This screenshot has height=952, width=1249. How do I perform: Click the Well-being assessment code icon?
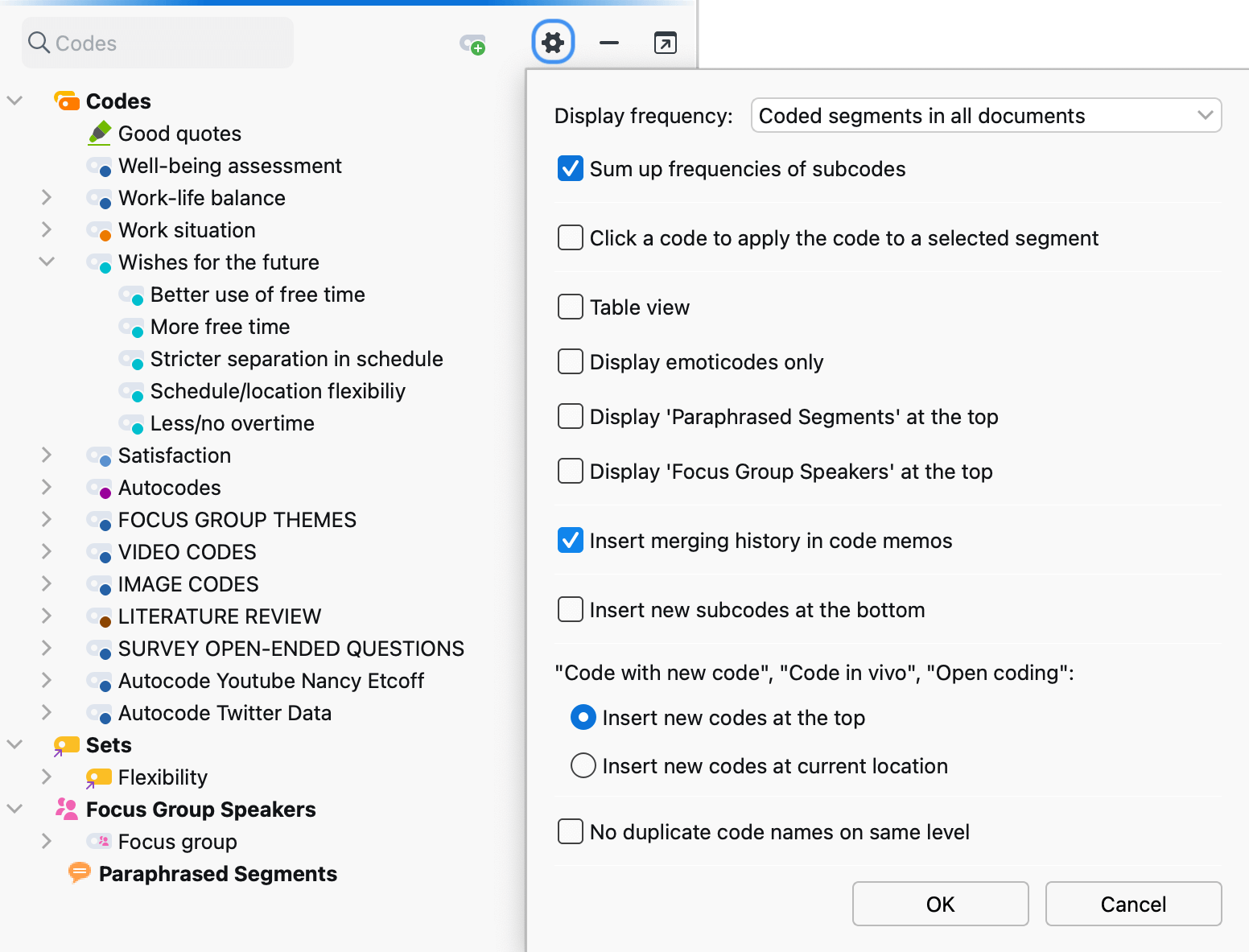(100, 167)
